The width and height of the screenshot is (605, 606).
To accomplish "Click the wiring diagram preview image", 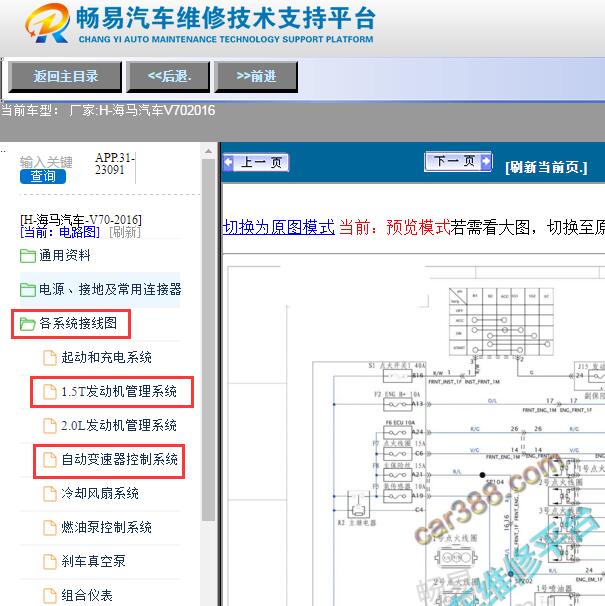I will [416, 435].
